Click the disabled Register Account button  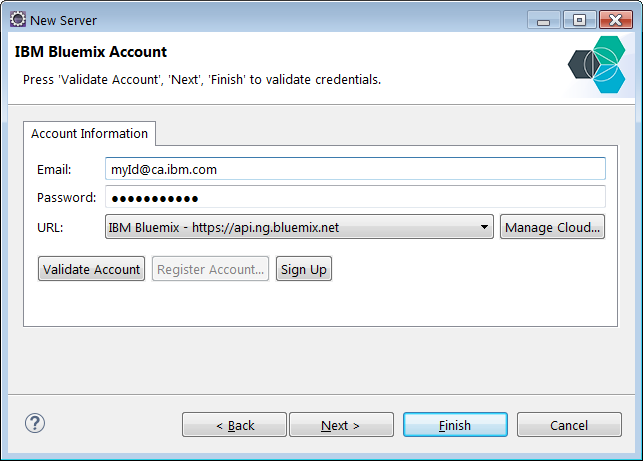[210, 269]
